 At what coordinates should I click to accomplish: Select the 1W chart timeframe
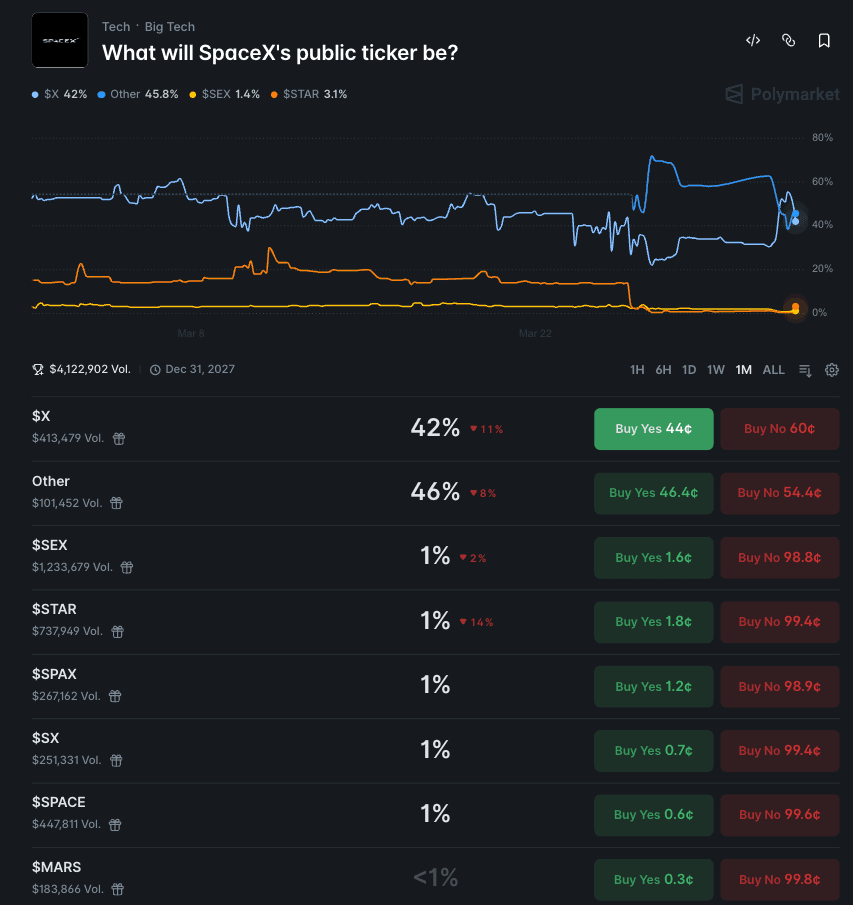tap(716, 370)
